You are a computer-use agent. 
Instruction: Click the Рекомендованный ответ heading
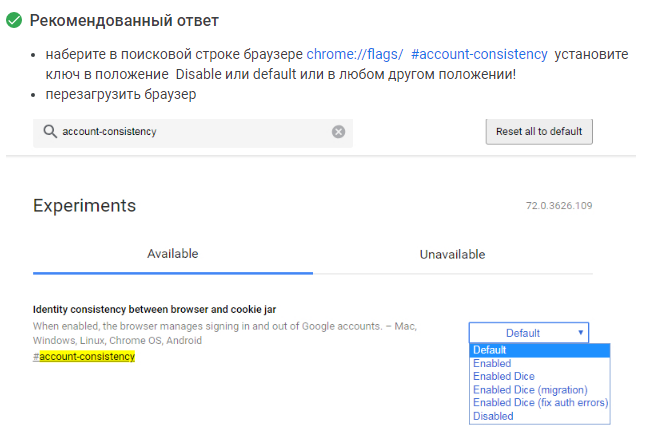point(124,20)
